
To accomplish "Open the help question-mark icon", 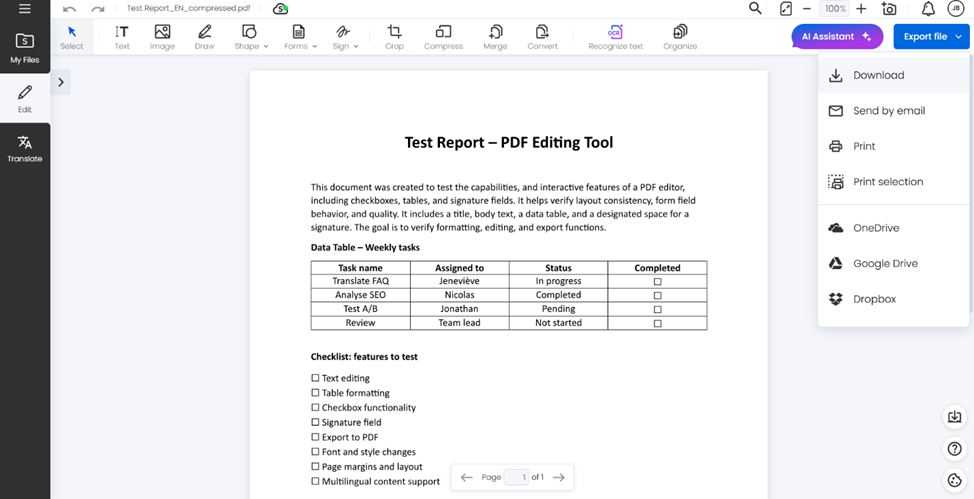I will tap(954, 448).
